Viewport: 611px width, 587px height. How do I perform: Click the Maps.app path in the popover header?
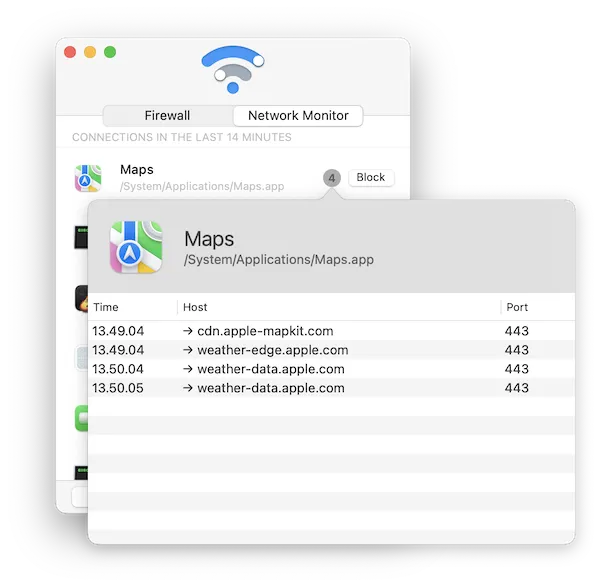pos(279,260)
